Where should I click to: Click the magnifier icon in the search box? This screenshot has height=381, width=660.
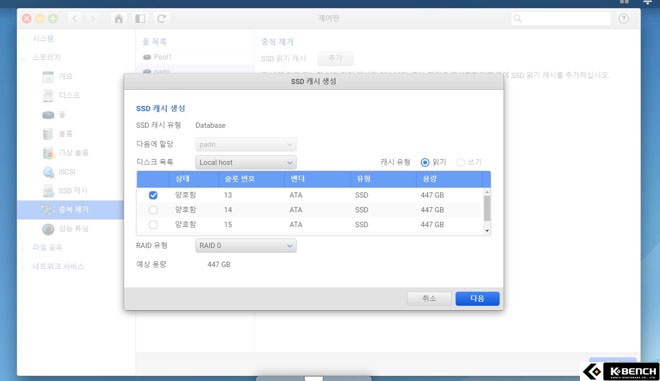[x=518, y=19]
